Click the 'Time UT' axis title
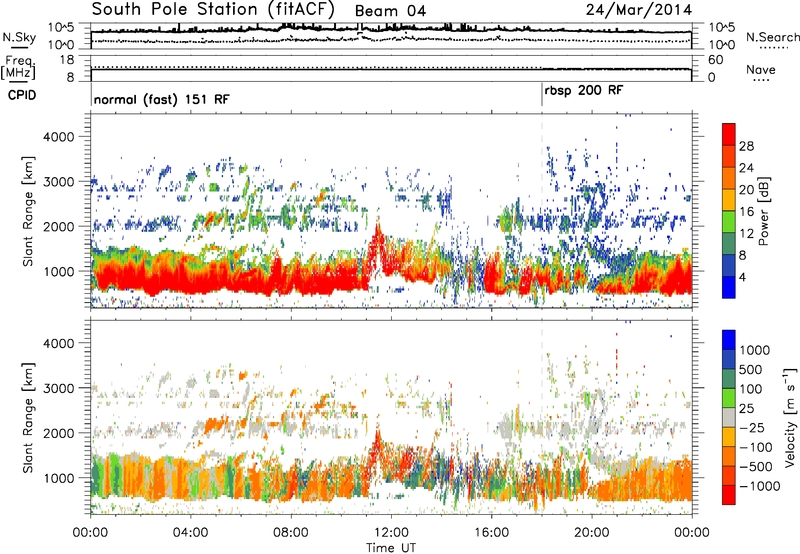This screenshot has width=800, height=554. coord(391,548)
